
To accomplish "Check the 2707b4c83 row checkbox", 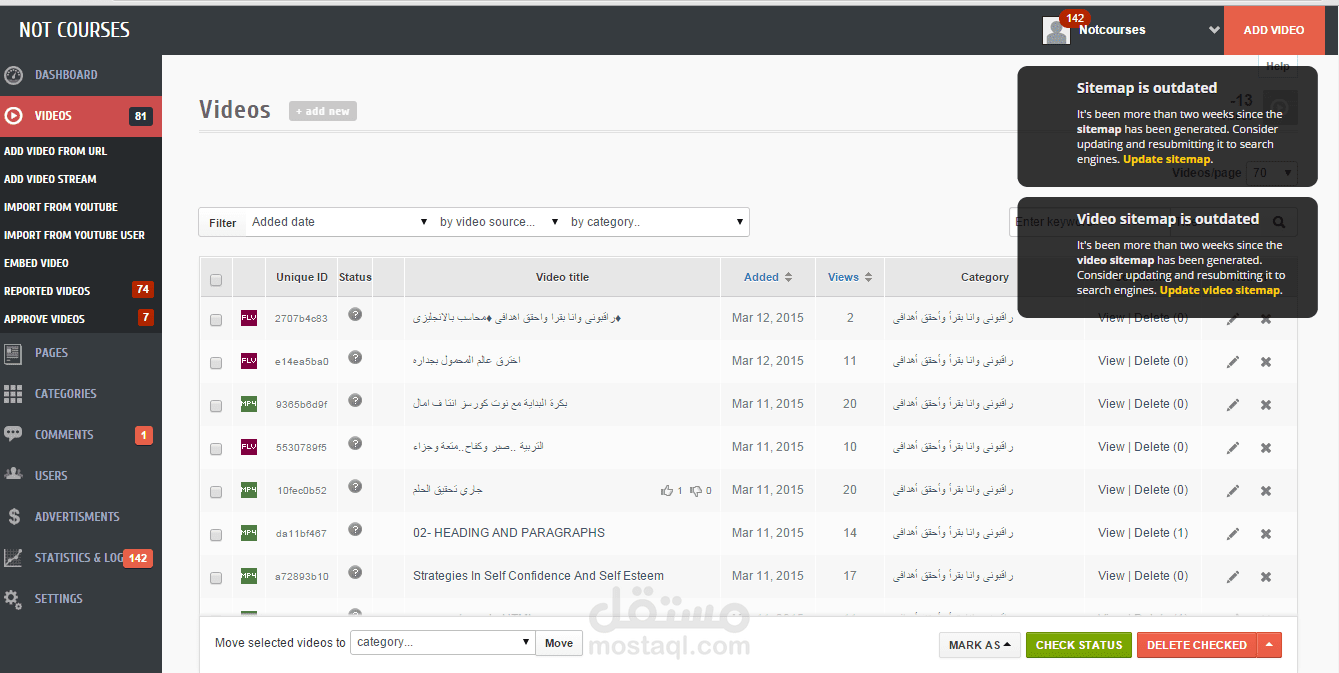I will pyautogui.click(x=216, y=320).
